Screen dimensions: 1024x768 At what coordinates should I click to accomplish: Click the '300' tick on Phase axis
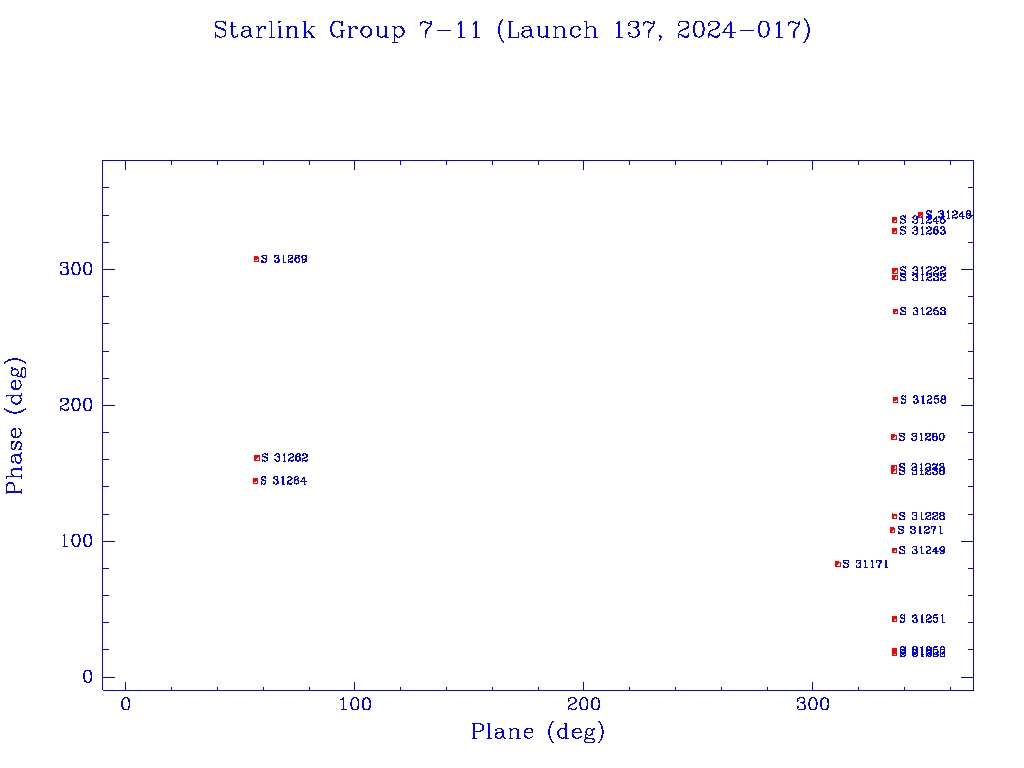(76, 269)
